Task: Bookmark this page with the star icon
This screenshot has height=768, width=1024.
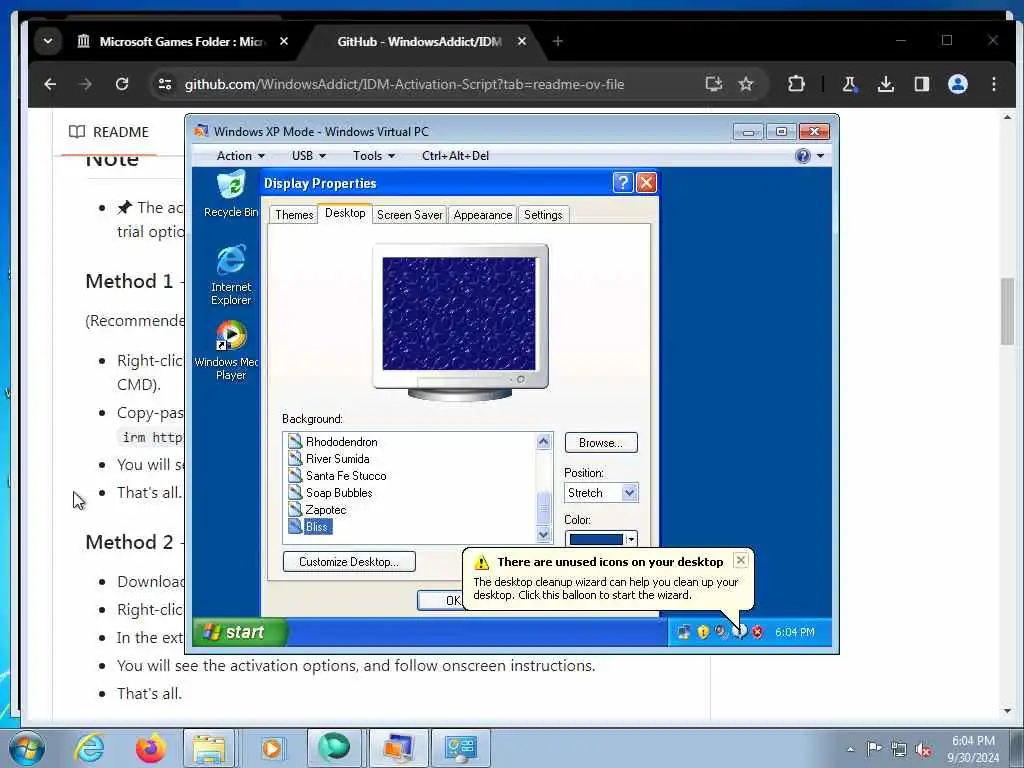Action: (x=746, y=84)
